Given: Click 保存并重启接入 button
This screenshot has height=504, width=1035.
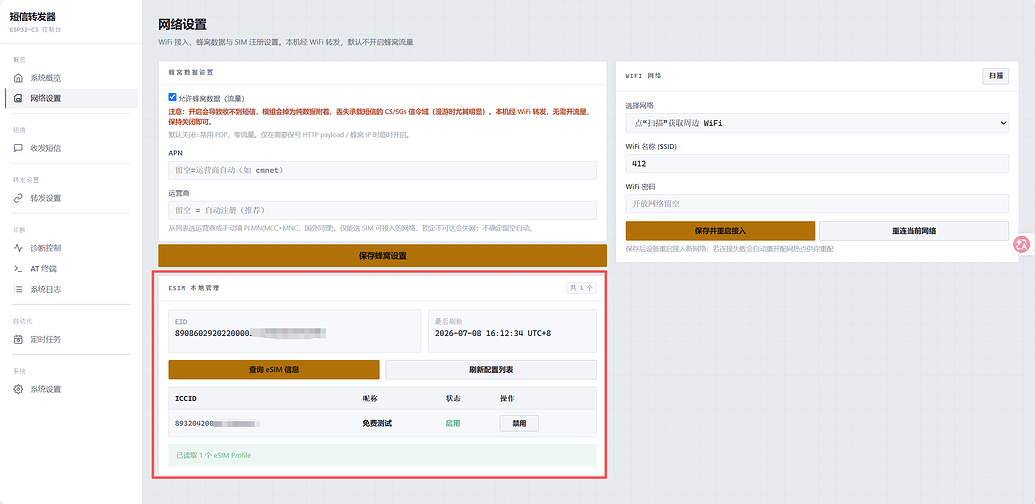Looking at the screenshot, I should tap(720, 231).
